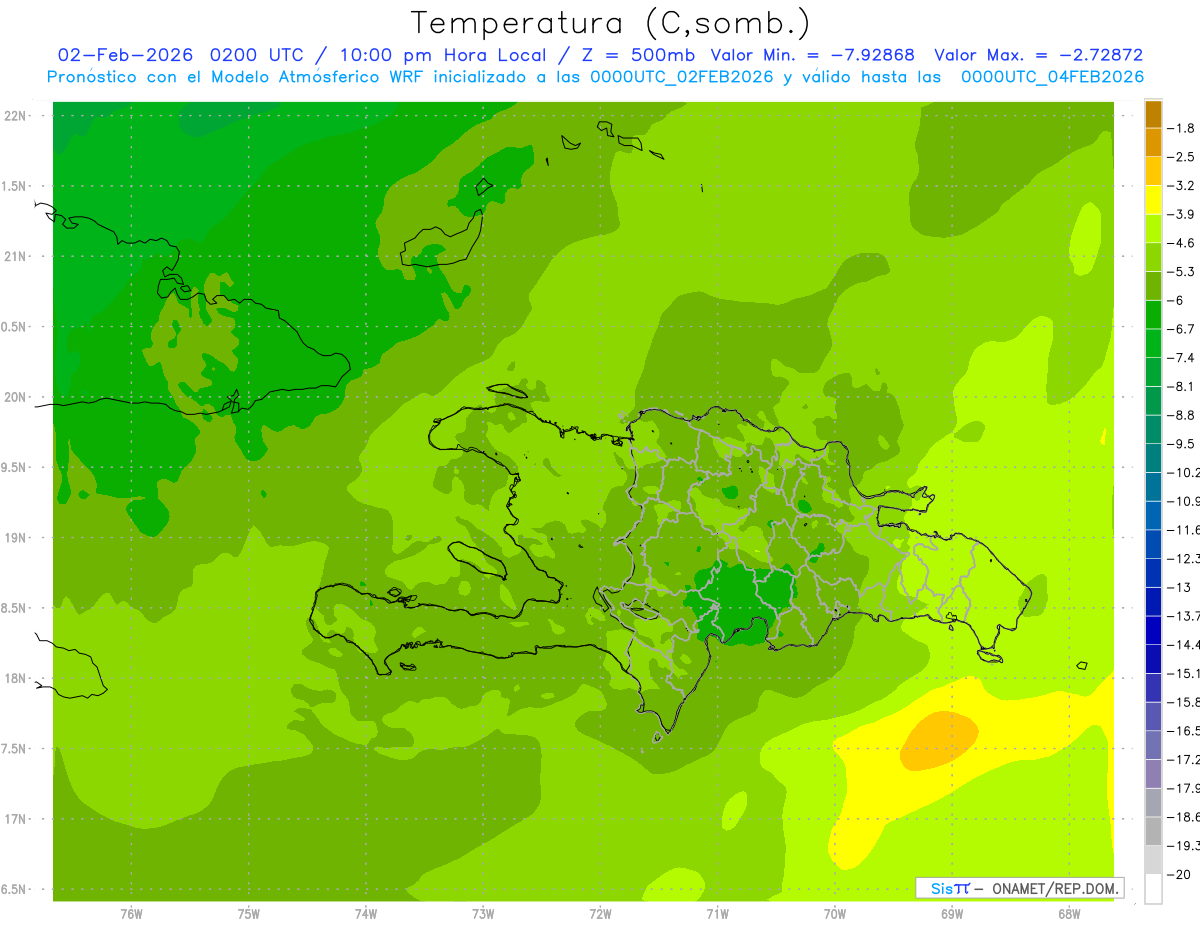Image resolution: width=1200 pixels, height=927 pixels.
Task: Pick the purple swatch between -17.2 and -17.9
Action: pyautogui.click(x=1153, y=774)
